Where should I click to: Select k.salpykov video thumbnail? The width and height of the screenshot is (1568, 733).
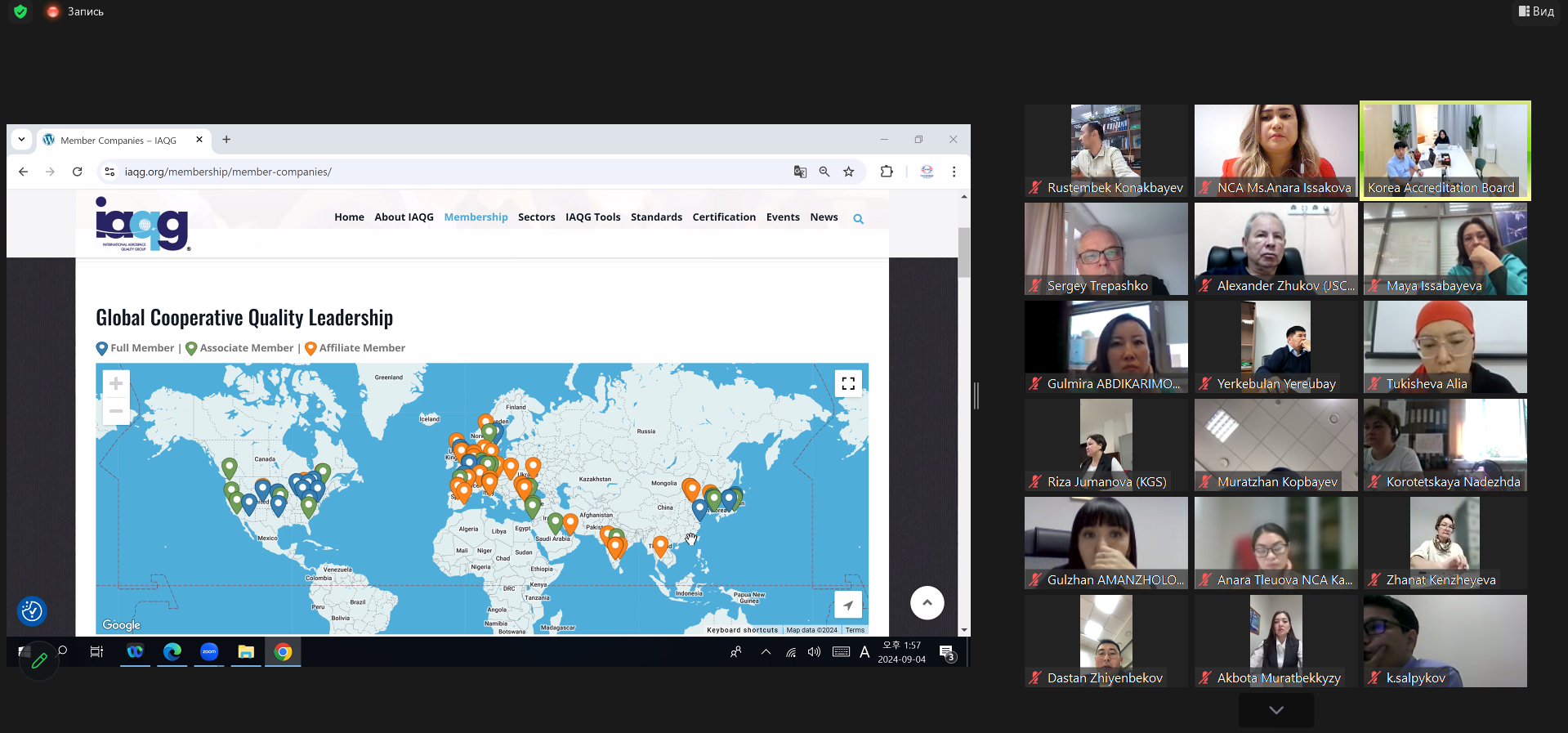click(1445, 641)
